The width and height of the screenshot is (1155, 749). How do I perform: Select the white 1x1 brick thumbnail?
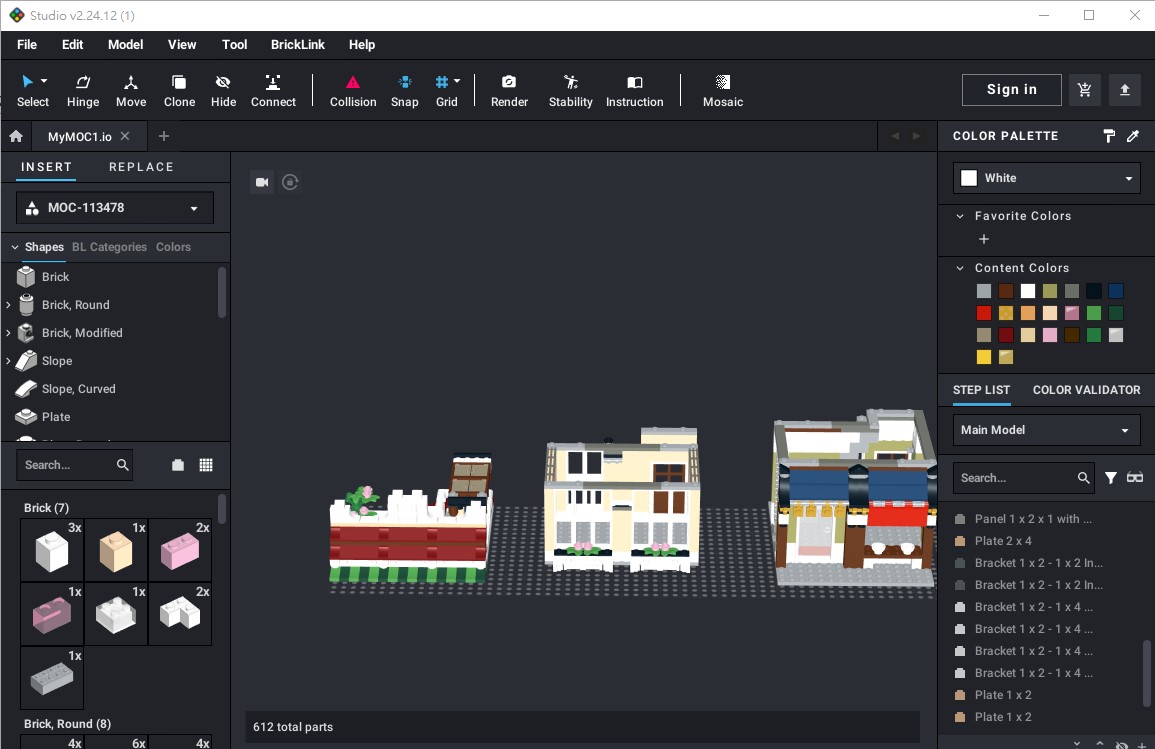tap(52, 550)
